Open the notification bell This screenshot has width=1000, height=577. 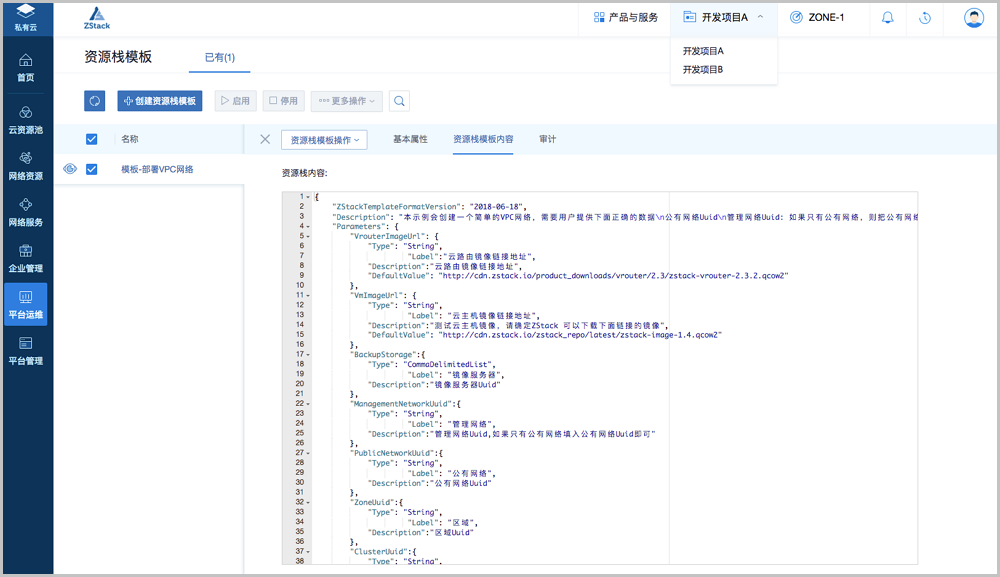[x=887, y=18]
